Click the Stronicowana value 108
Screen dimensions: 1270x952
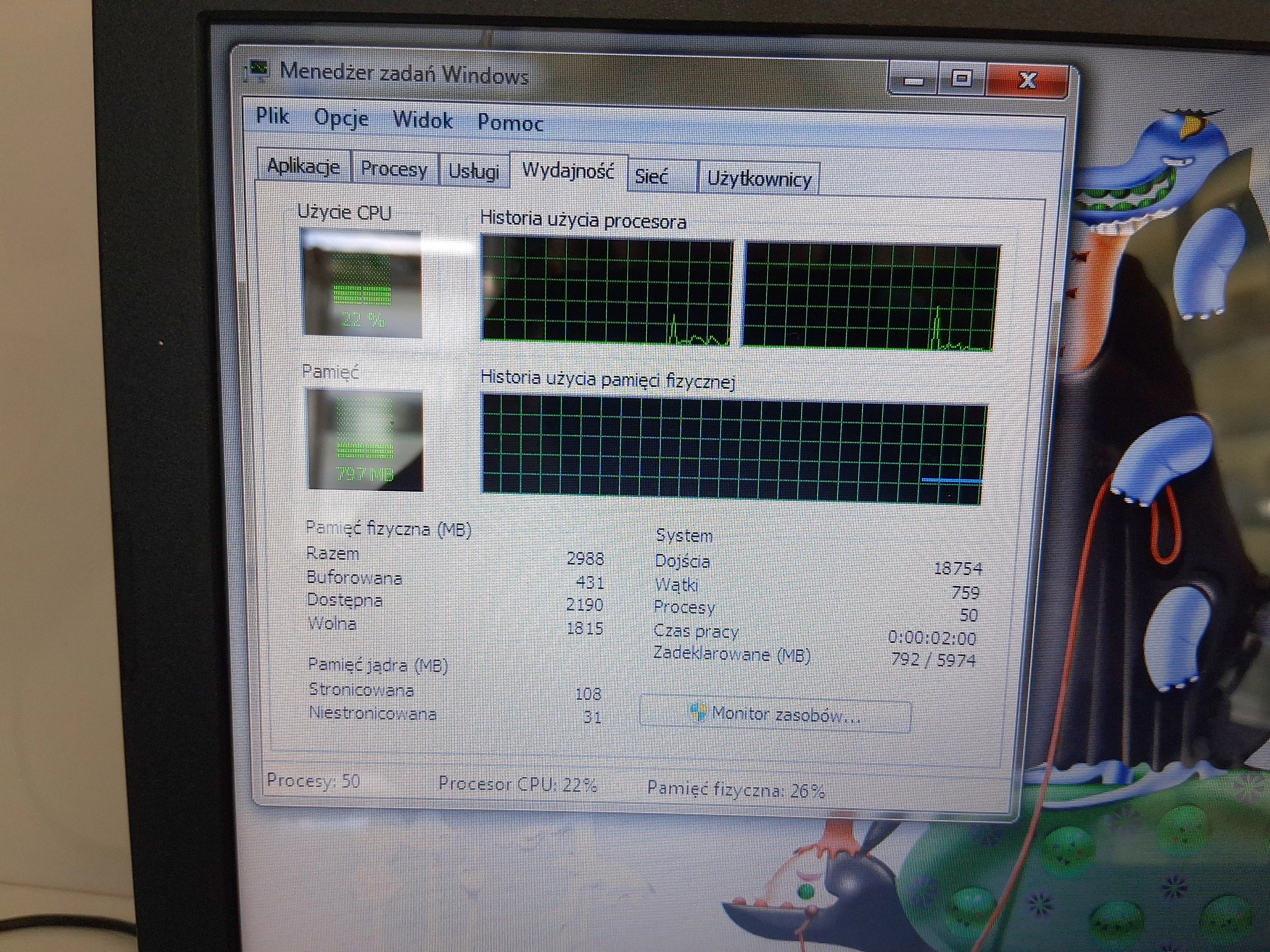pyautogui.click(x=588, y=694)
